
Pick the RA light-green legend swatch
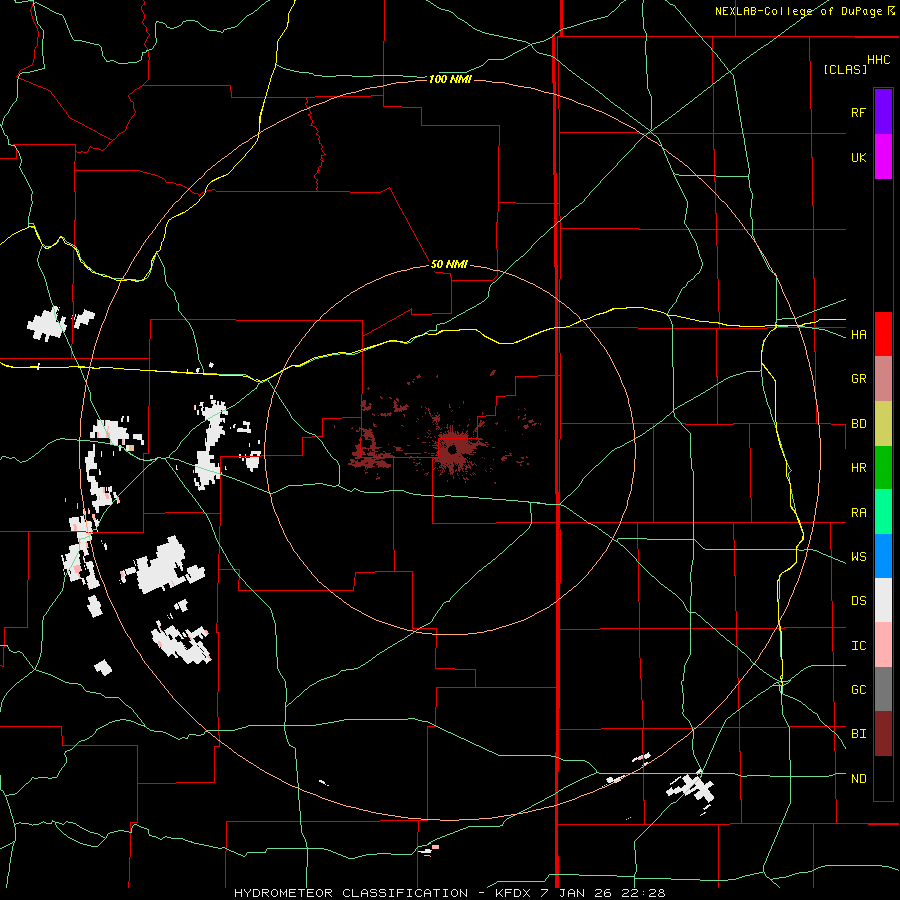tap(883, 512)
